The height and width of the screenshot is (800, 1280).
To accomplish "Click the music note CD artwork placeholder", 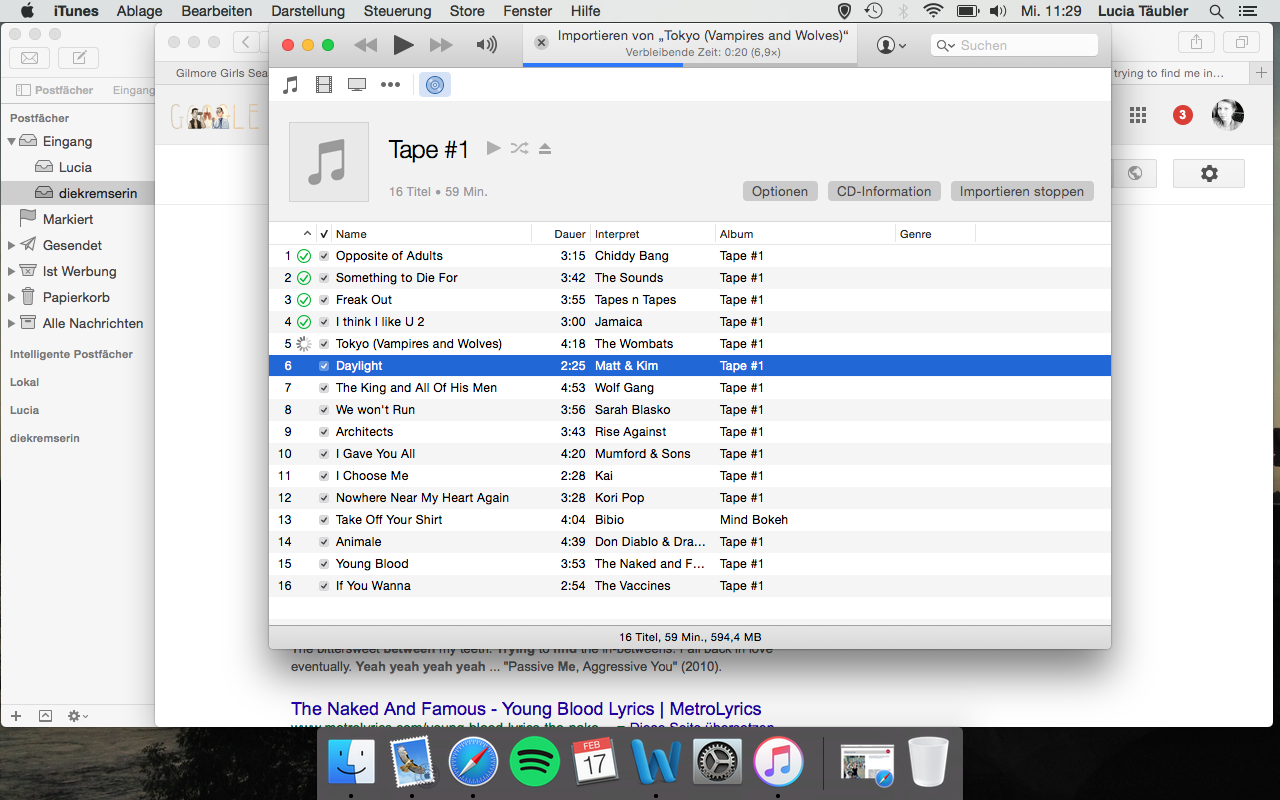I will [x=329, y=162].
